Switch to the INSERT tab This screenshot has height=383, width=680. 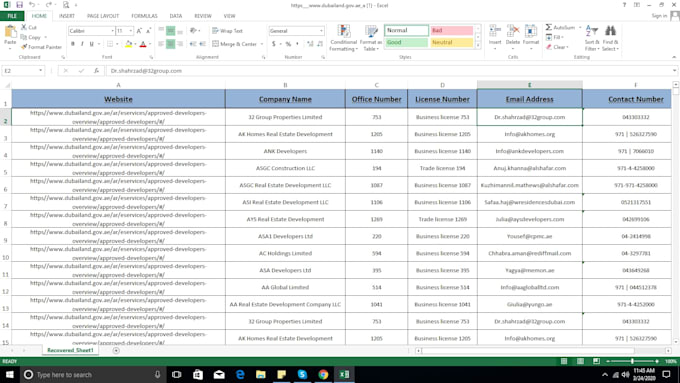[67, 16]
